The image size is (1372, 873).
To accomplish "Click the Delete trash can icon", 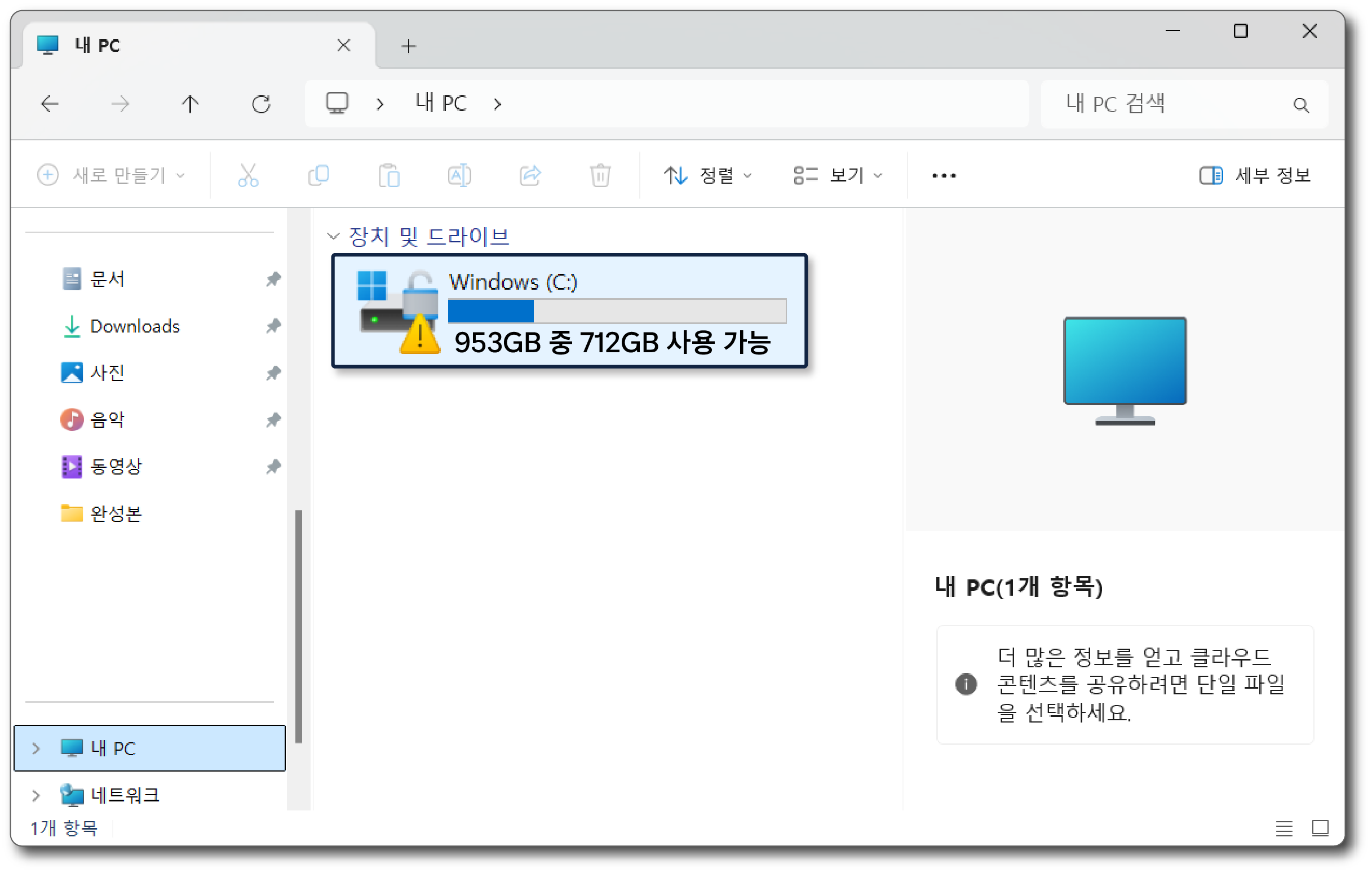I will (600, 175).
